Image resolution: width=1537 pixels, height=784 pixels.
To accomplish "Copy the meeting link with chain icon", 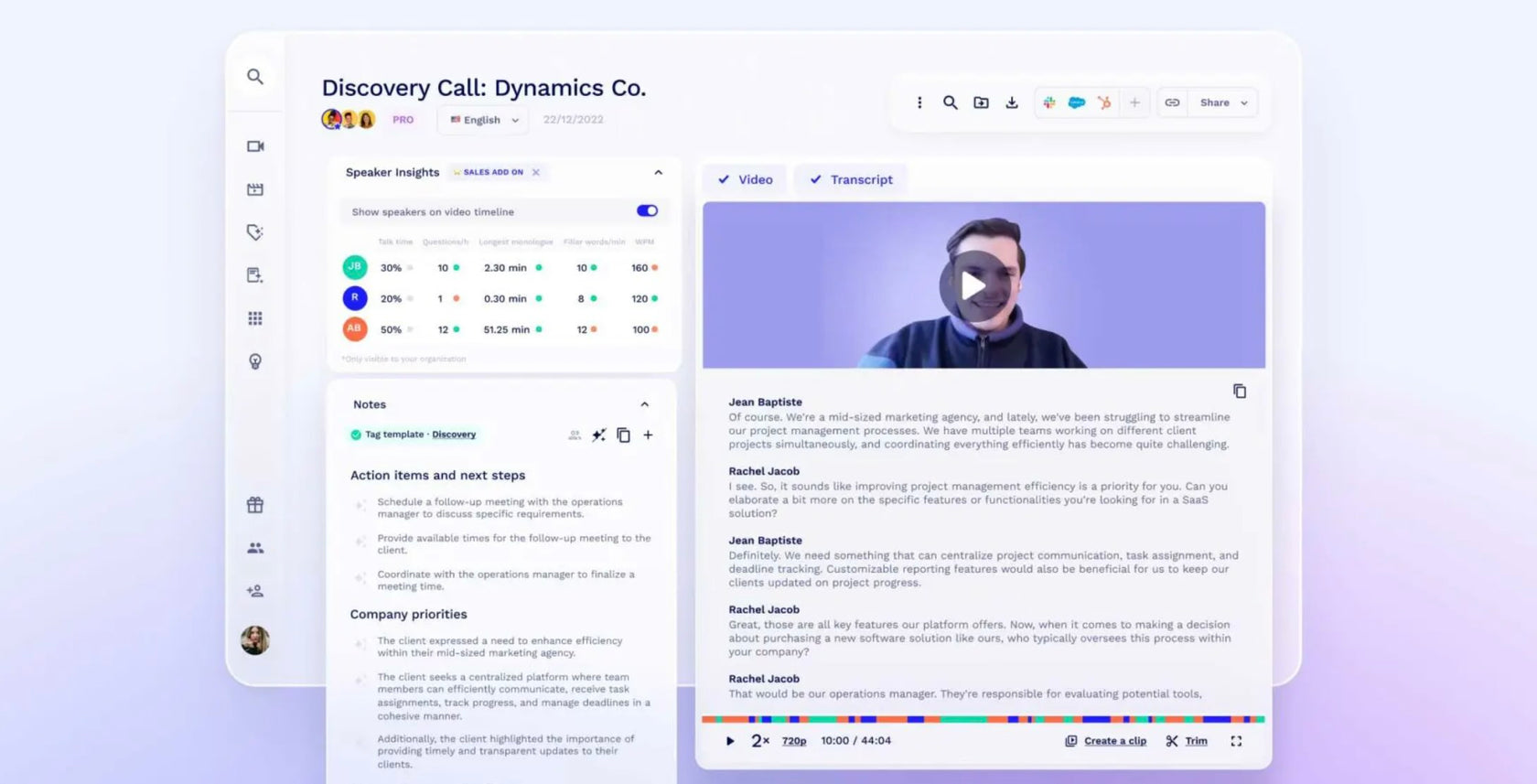I will pyautogui.click(x=1172, y=102).
